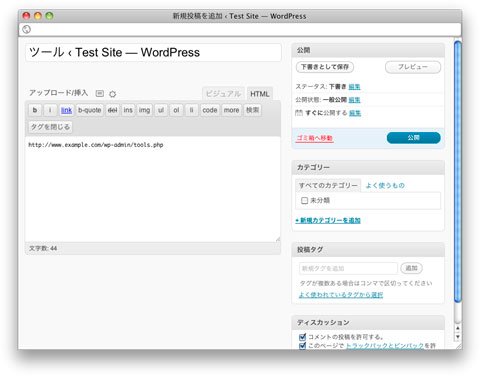Click 新規カテゴリーを追加 link
The width and height of the screenshot is (480, 376).
tap(328, 220)
